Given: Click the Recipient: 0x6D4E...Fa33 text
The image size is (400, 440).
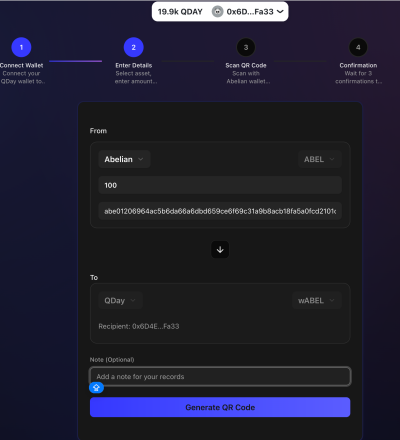Looking at the screenshot, I should click(x=139, y=326).
